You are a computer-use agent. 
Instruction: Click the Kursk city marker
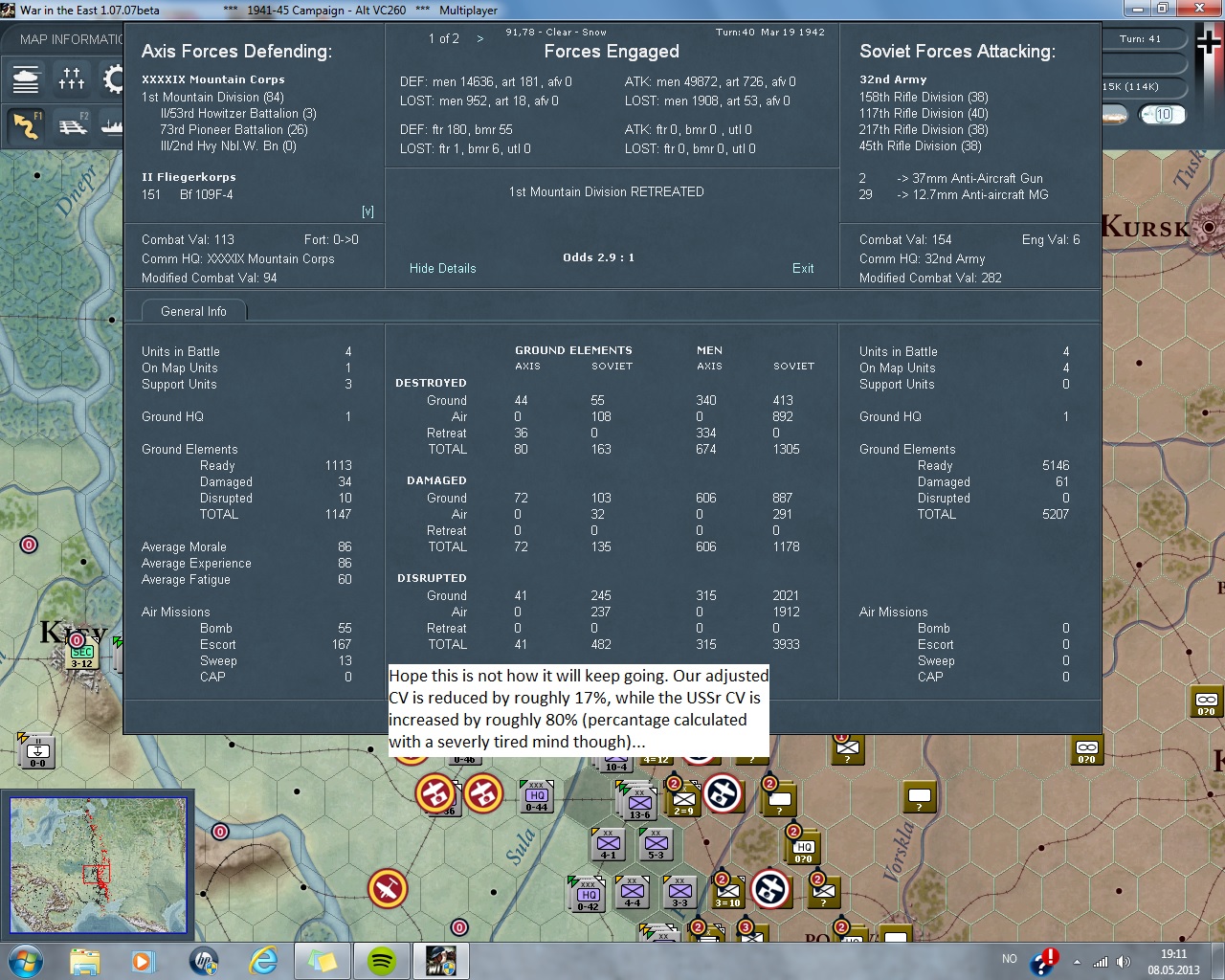(1210, 228)
